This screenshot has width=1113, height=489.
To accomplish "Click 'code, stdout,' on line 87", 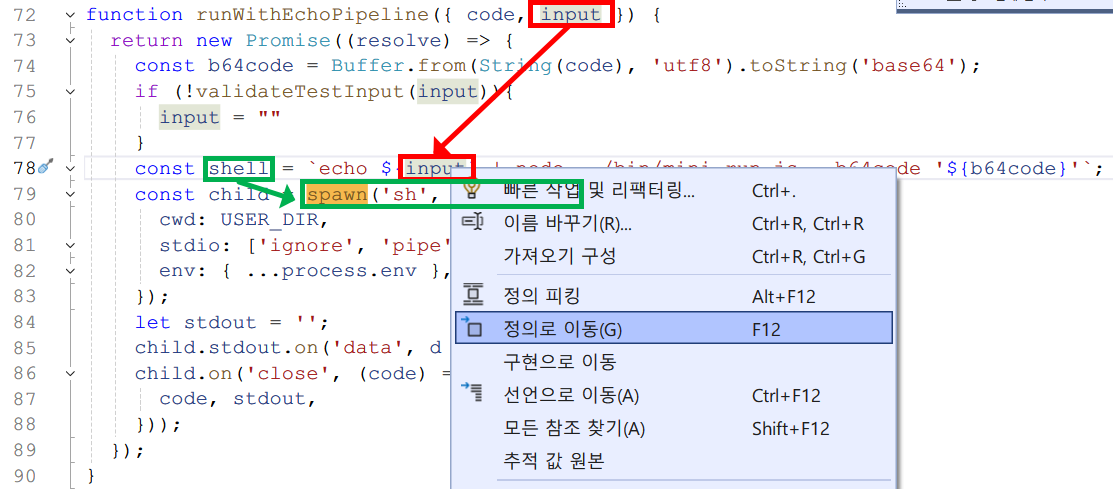I will click(237, 399).
